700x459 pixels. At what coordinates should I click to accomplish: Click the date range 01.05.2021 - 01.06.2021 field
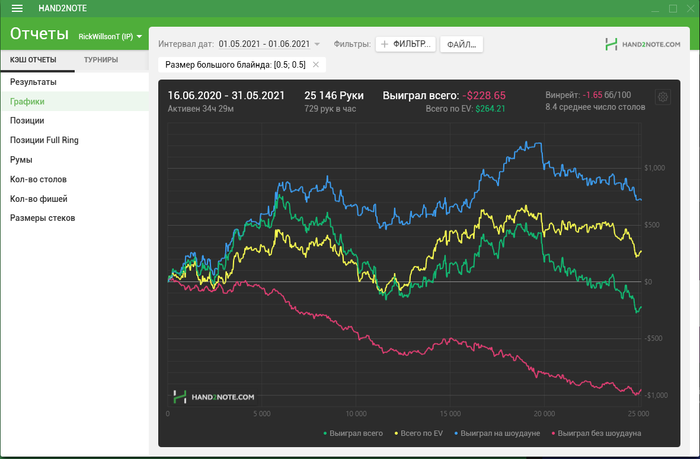(264, 44)
